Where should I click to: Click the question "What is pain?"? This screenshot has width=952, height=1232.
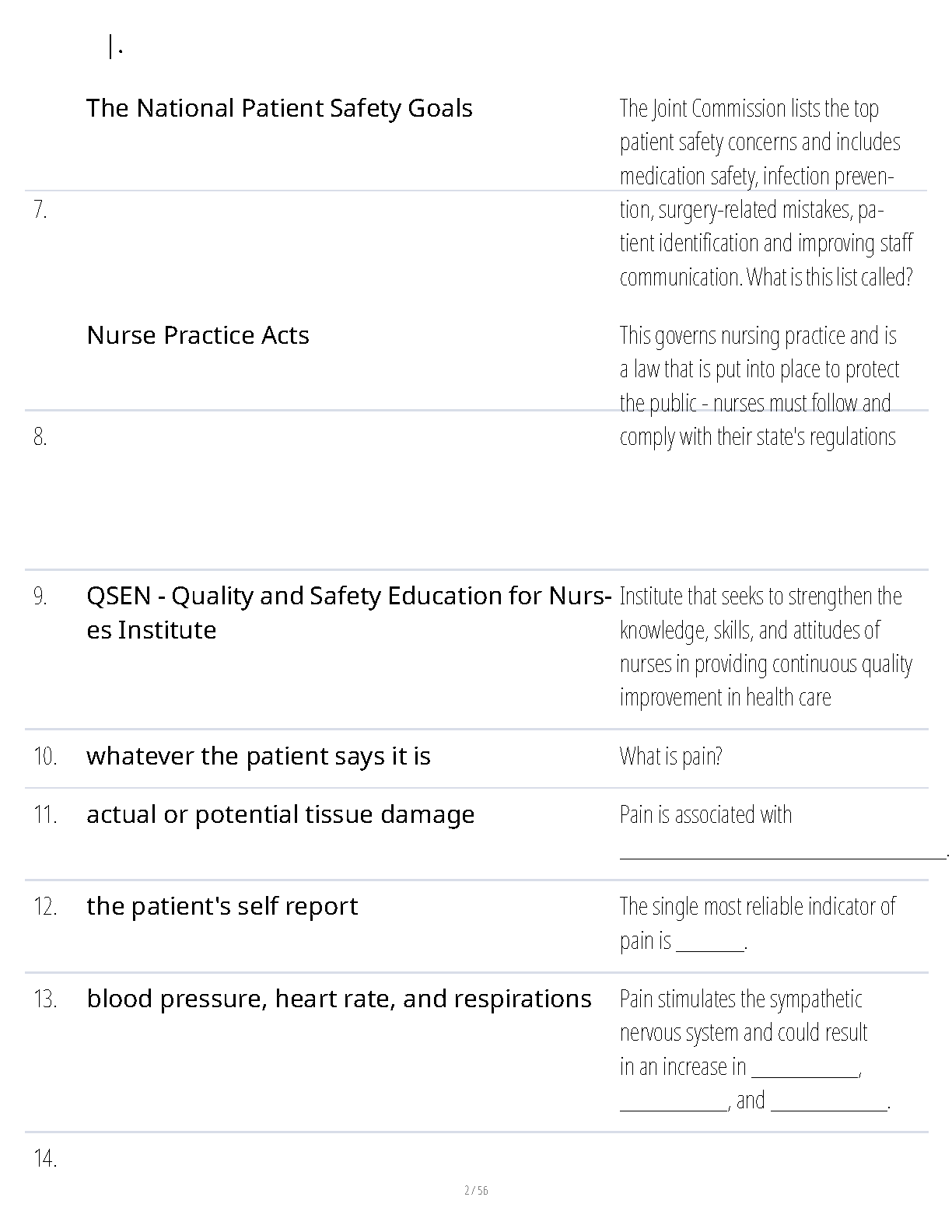click(x=670, y=756)
